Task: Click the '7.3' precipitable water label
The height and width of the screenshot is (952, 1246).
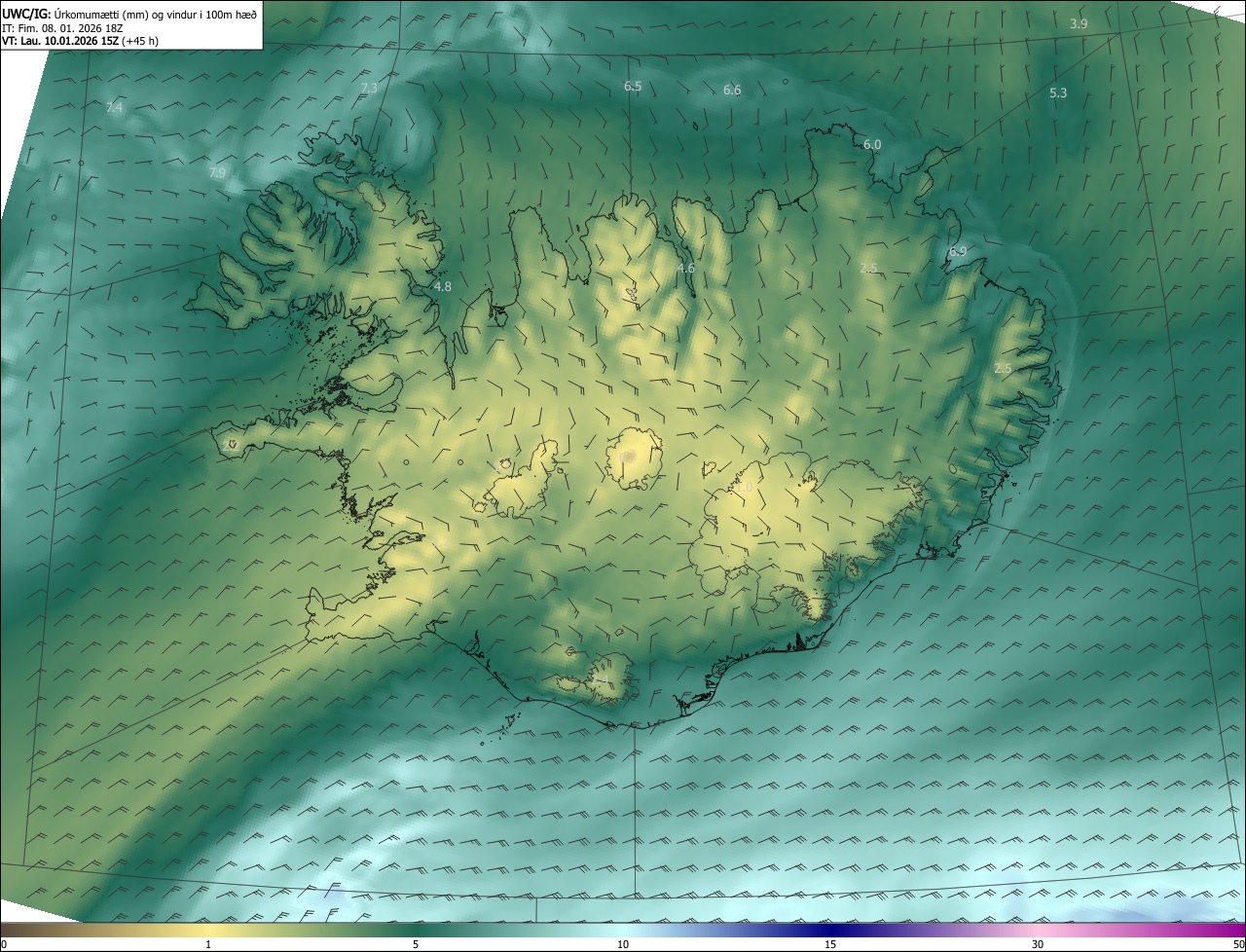Action: click(369, 88)
